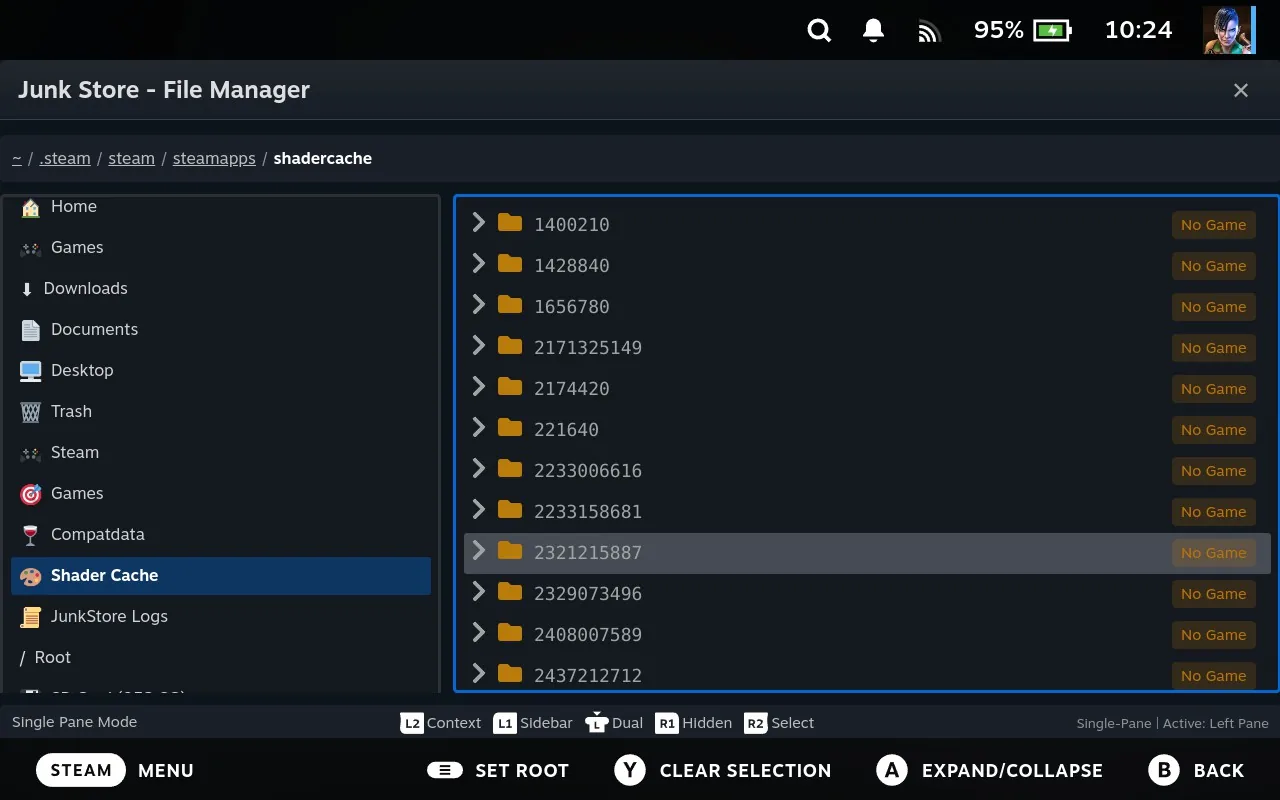Open notifications bell icon

[873, 31]
